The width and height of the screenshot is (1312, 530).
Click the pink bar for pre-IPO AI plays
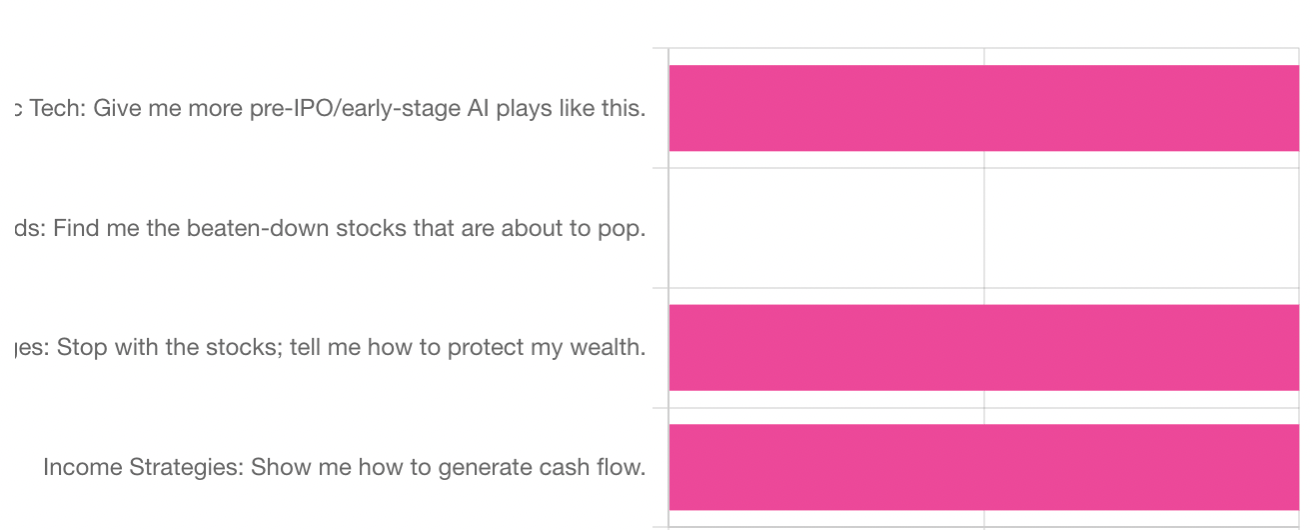coord(984,108)
